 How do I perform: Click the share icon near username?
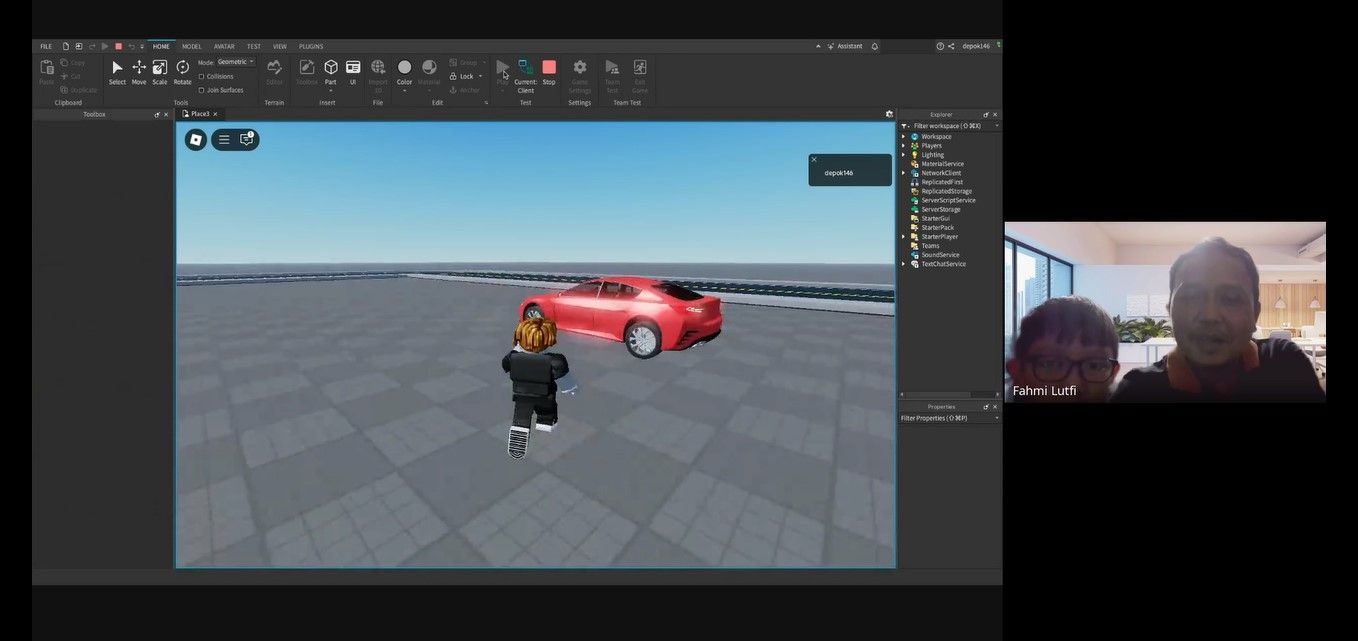pyautogui.click(x=951, y=46)
